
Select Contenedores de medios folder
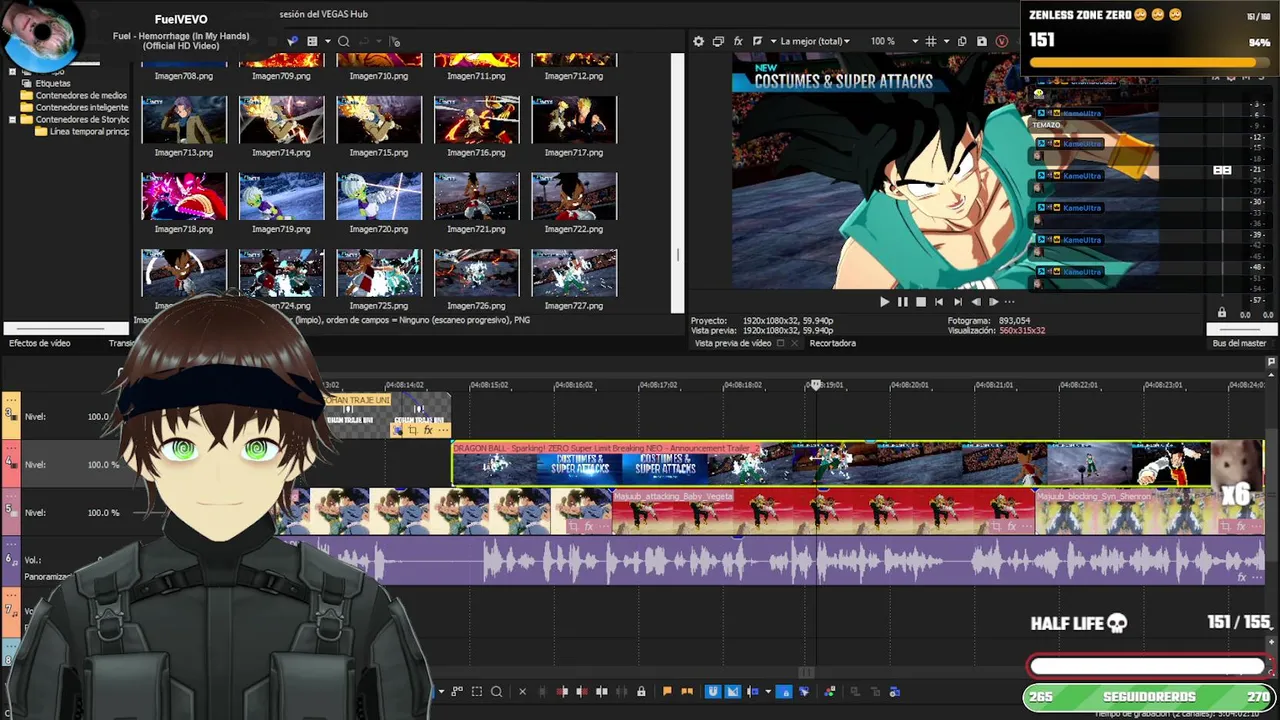pos(74,96)
